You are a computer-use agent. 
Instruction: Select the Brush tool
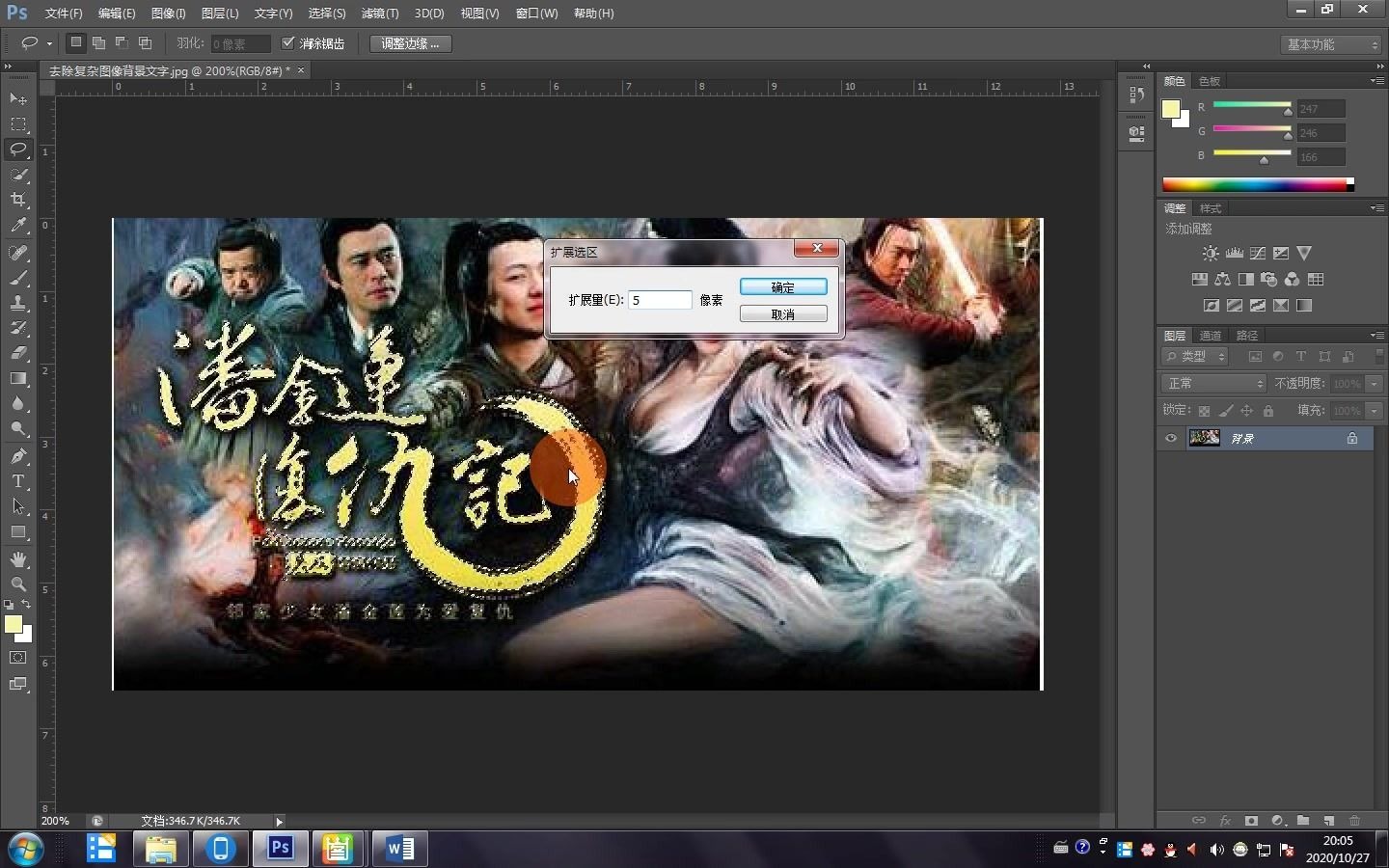pos(18,278)
